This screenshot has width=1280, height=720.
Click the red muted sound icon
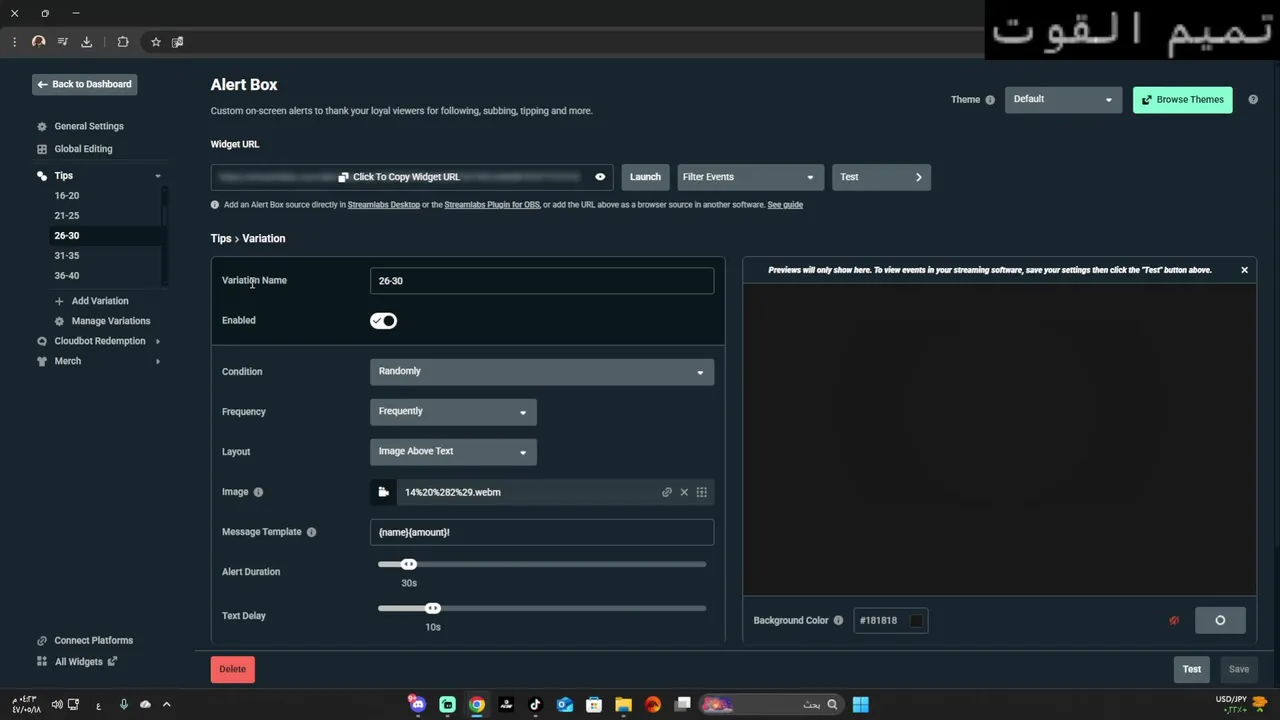coord(1174,621)
